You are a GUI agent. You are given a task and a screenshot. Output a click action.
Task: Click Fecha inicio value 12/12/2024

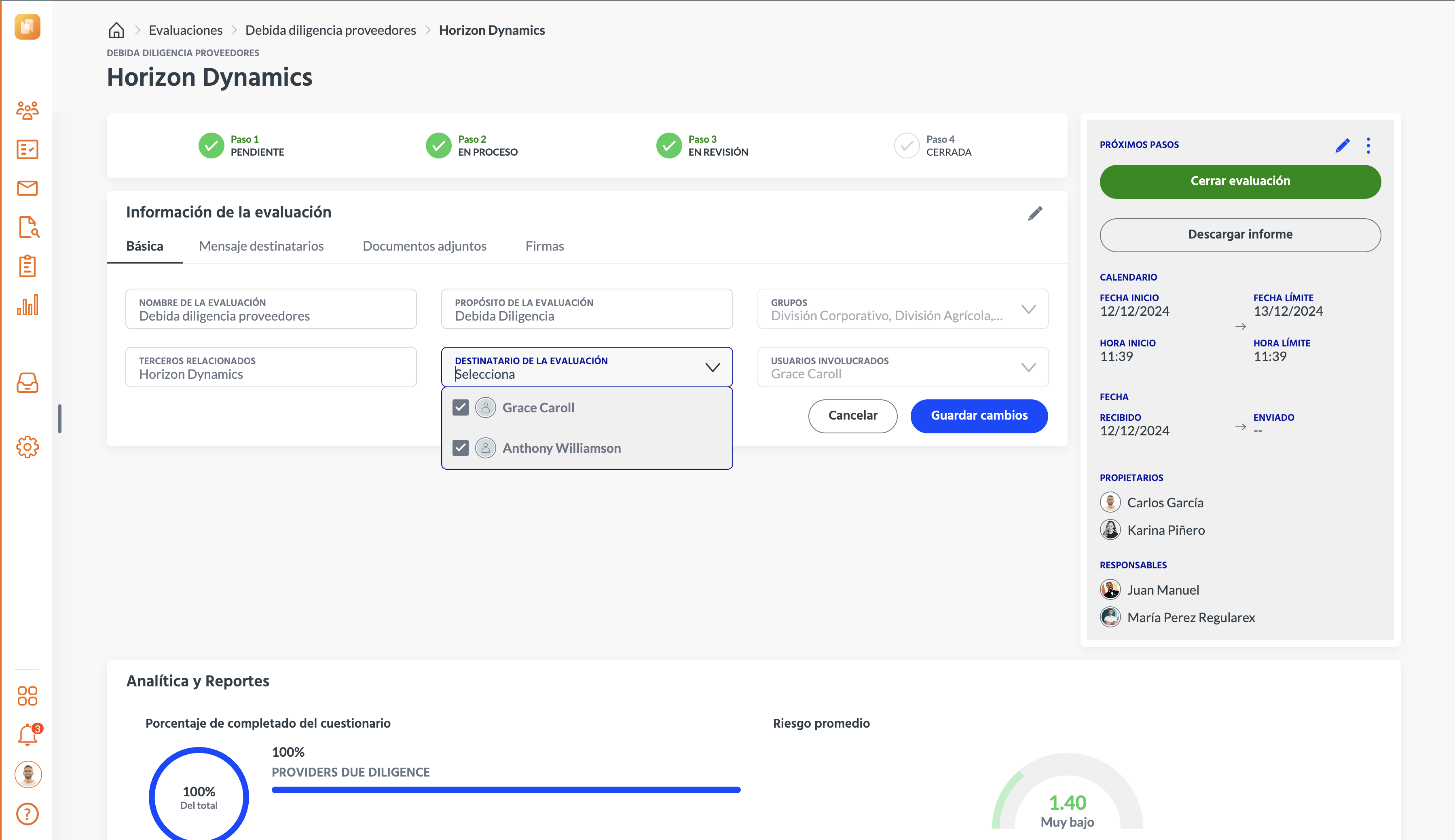(x=1135, y=312)
